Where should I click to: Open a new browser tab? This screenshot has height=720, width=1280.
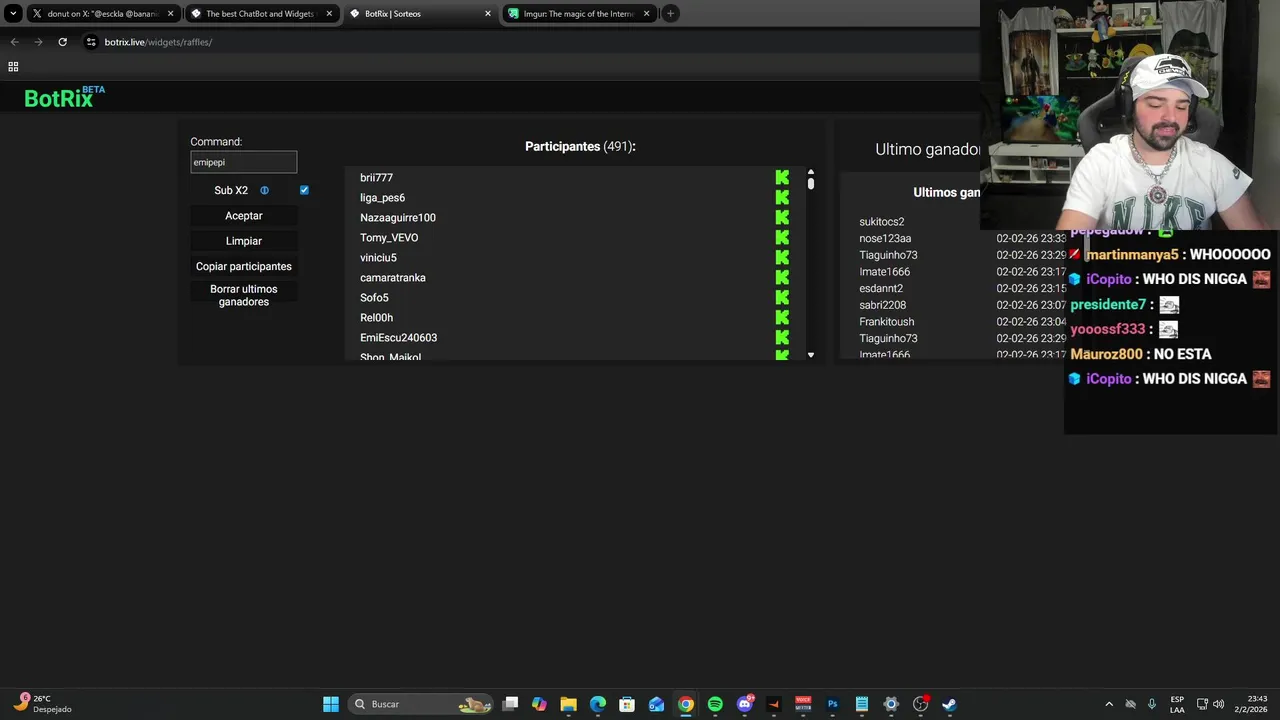coord(670,14)
